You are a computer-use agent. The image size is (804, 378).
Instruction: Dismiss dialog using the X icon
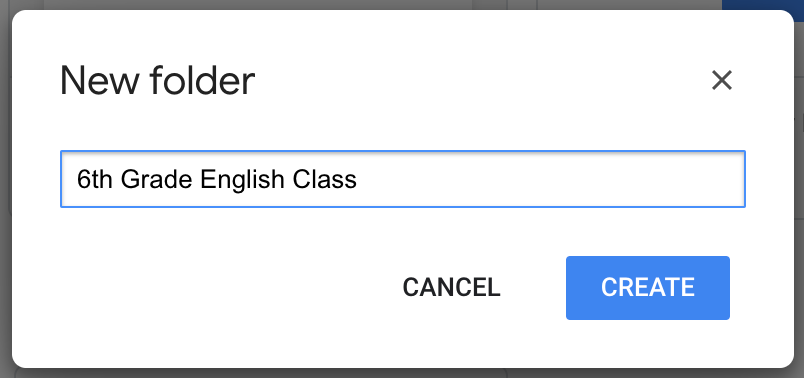click(721, 81)
